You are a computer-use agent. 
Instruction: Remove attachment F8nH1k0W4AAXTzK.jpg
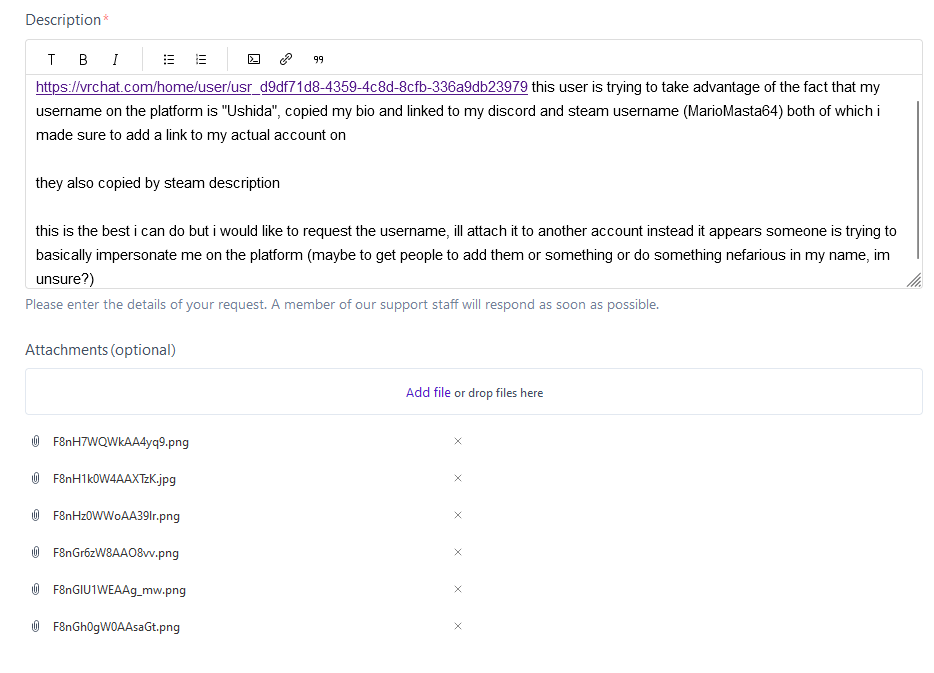(458, 478)
